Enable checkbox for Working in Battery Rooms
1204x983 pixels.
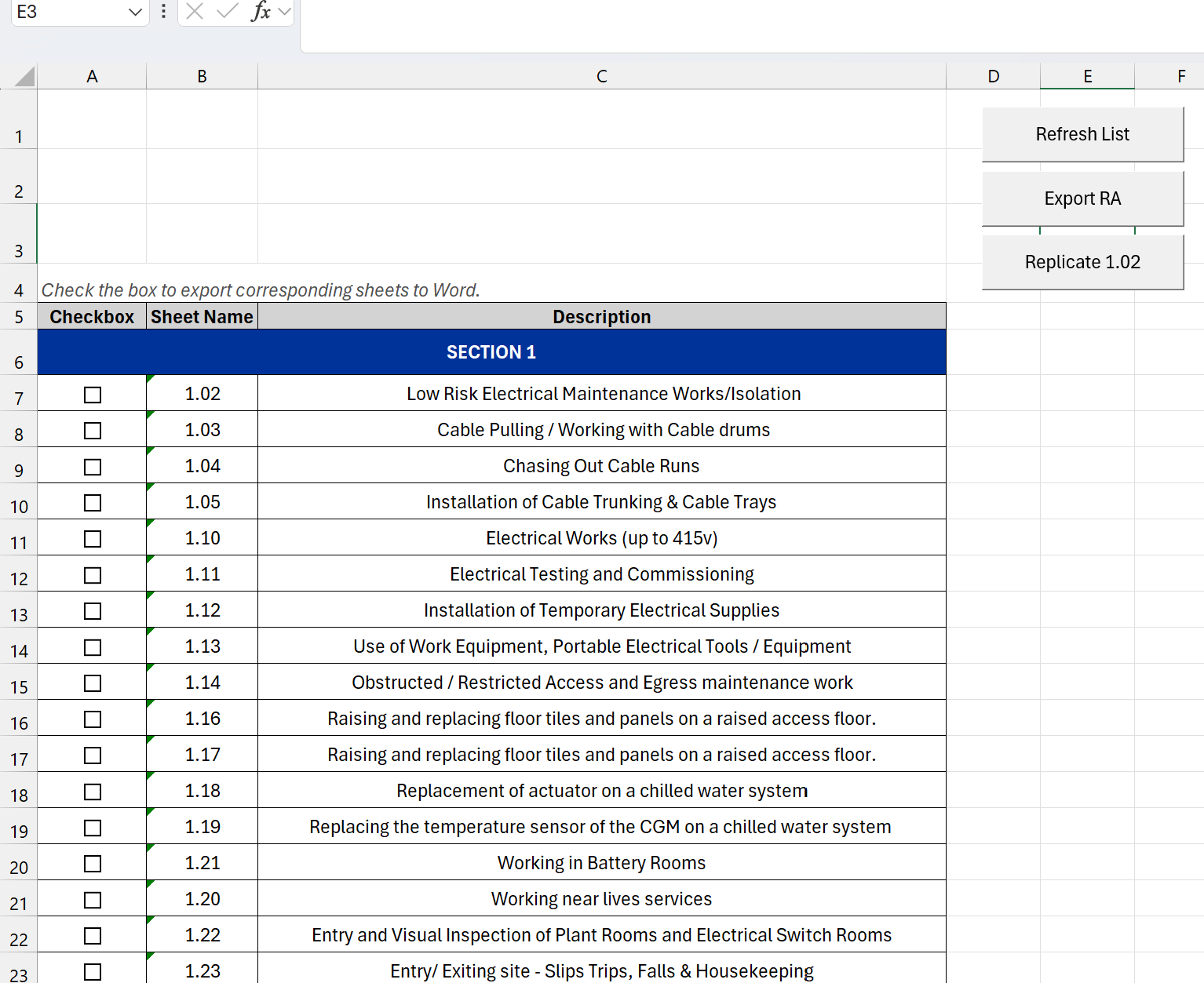click(x=93, y=864)
